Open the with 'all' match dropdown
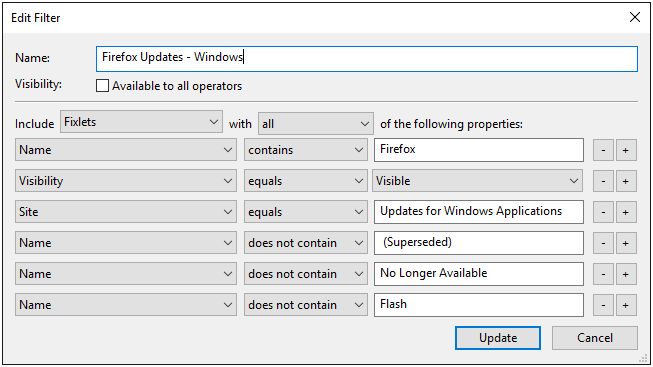 [316, 124]
